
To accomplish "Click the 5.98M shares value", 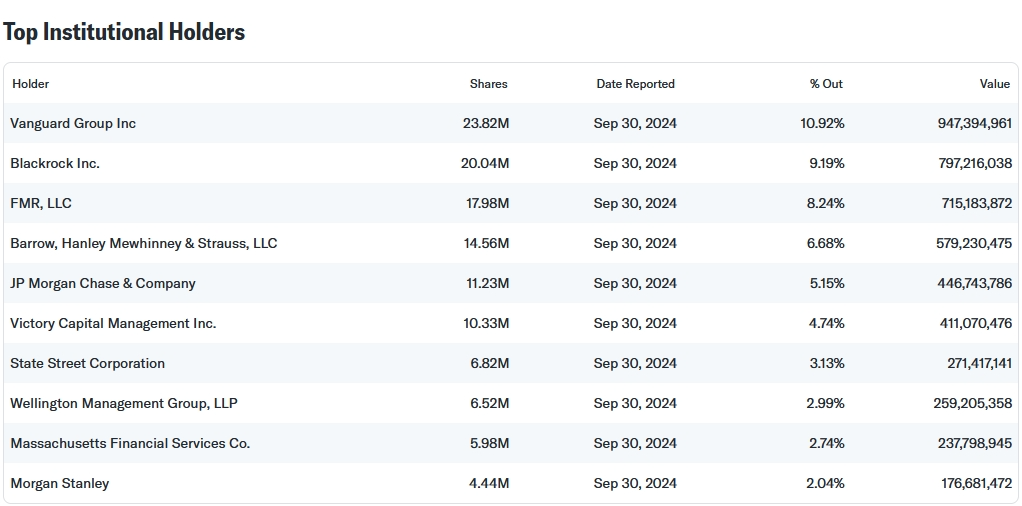I will pyautogui.click(x=489, y=443).
